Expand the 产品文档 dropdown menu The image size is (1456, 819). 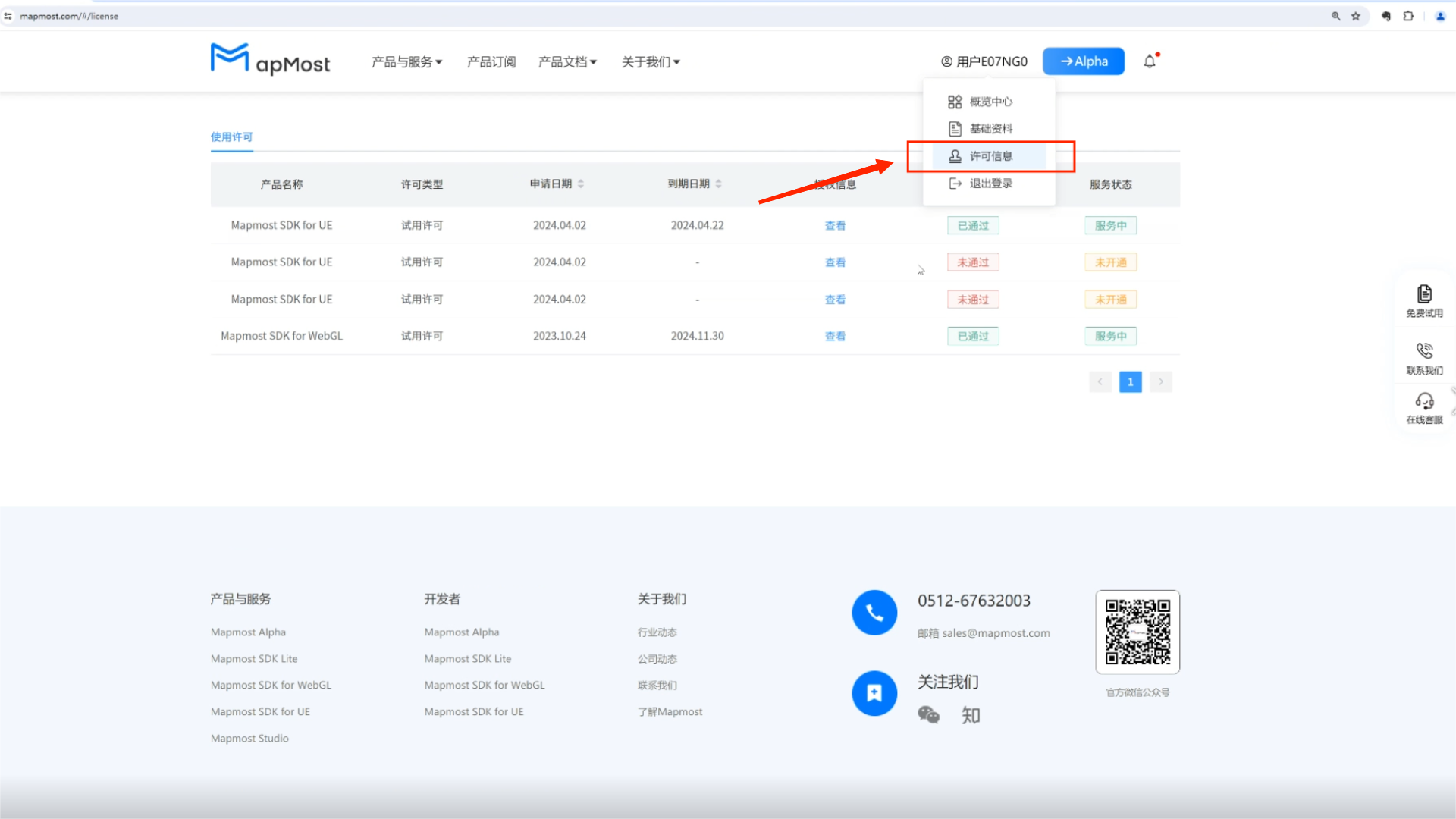[x=567, y=62]
